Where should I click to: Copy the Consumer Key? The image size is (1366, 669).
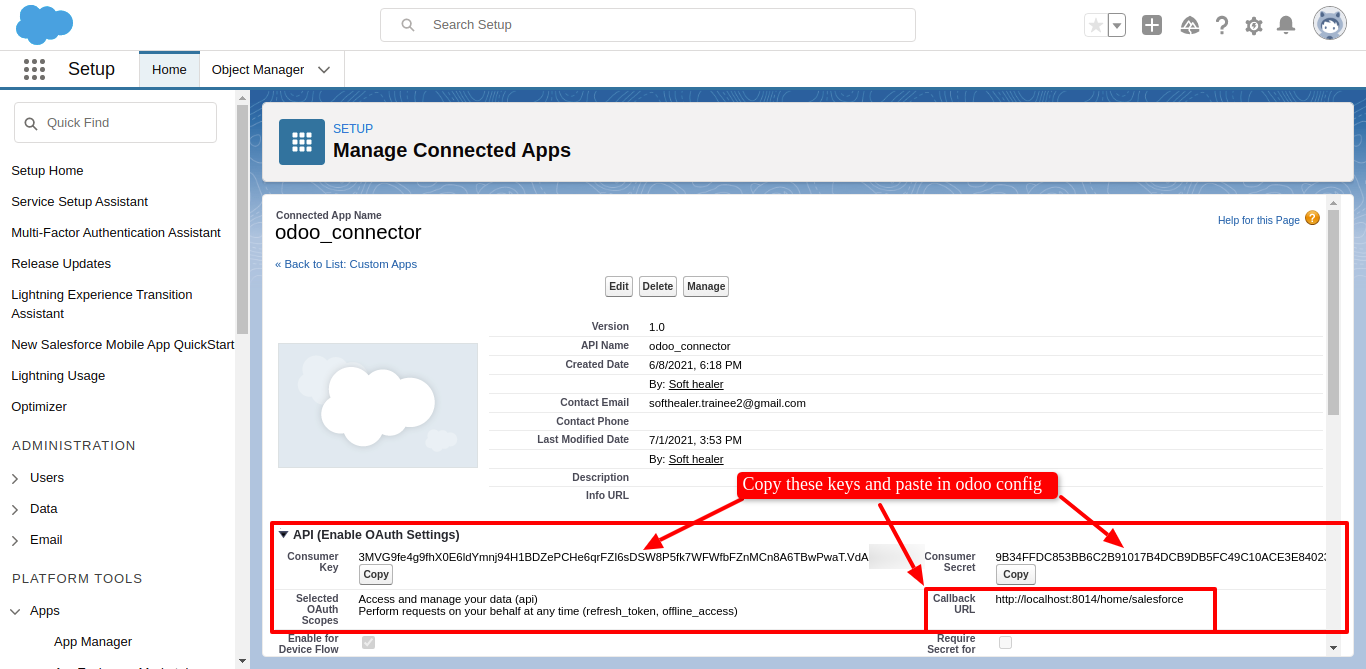coord(376,574)
